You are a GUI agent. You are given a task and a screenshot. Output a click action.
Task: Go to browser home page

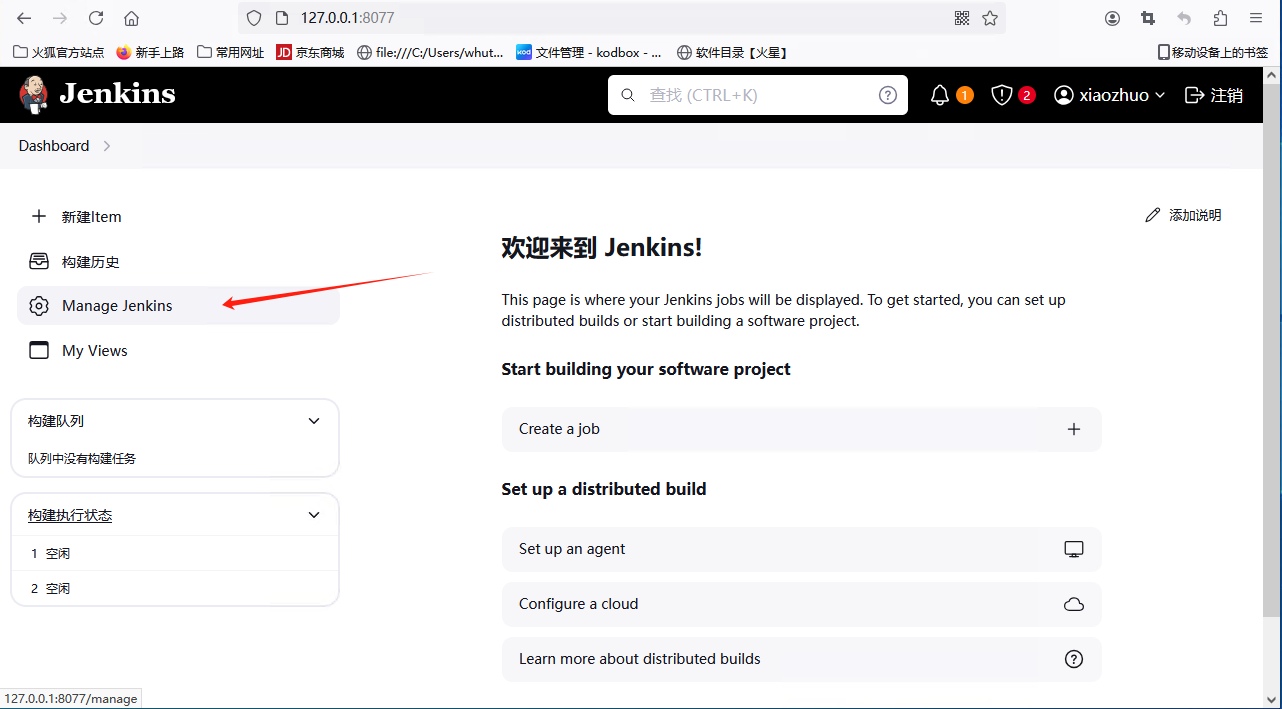tap(131, 18)
